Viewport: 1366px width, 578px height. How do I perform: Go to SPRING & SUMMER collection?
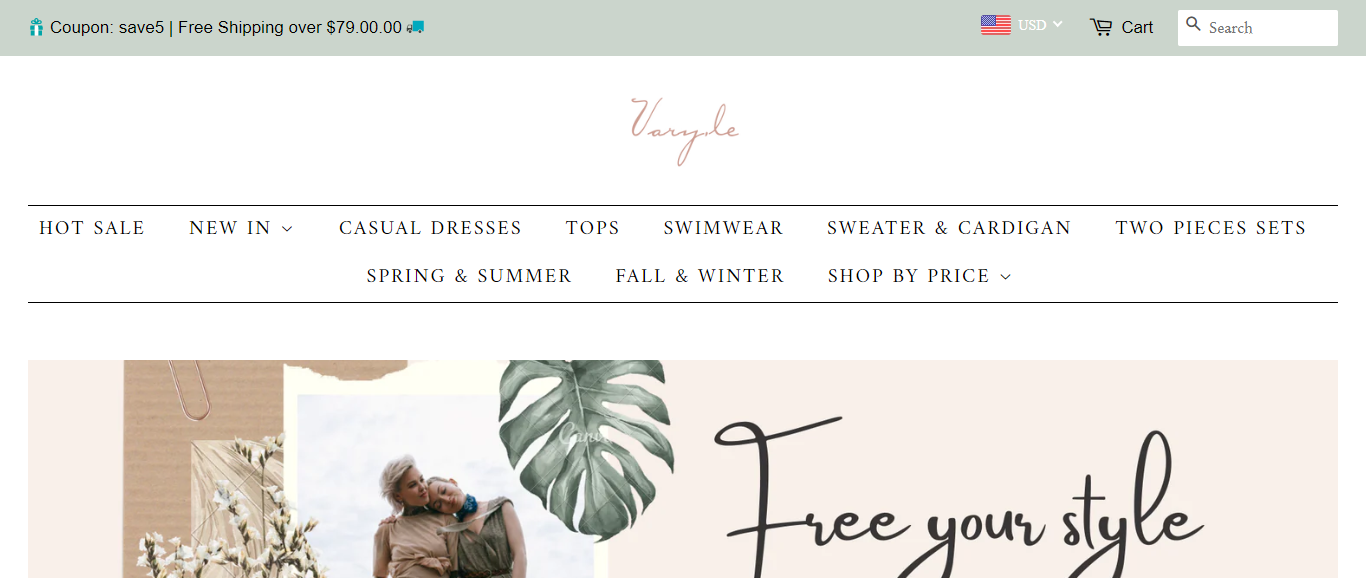(x=469, y=276)
